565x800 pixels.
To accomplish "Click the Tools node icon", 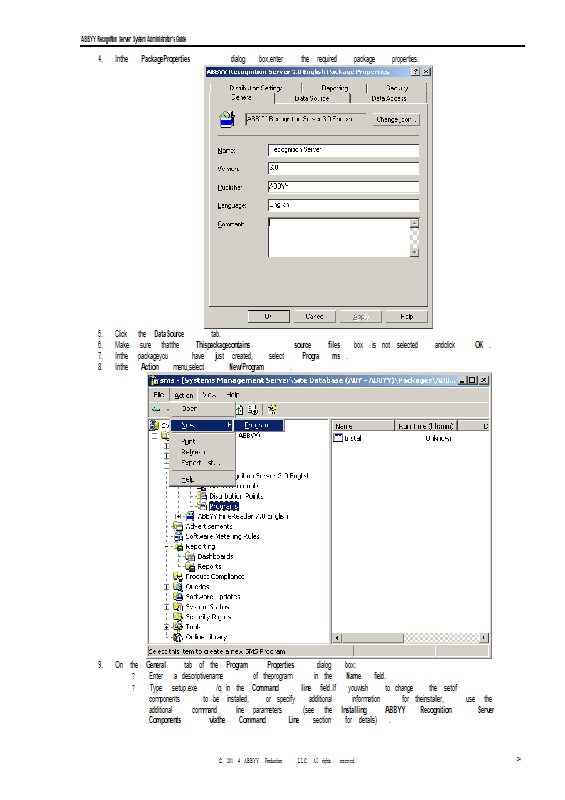I will pos(178,627).
